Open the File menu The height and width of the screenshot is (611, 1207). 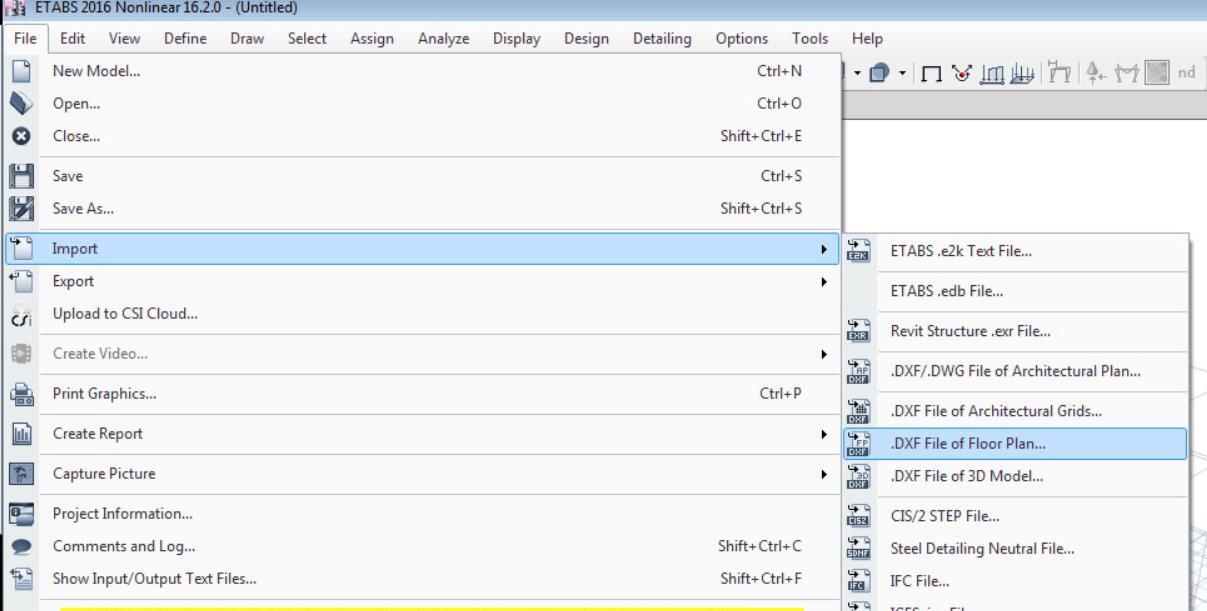tap(26, 38)
